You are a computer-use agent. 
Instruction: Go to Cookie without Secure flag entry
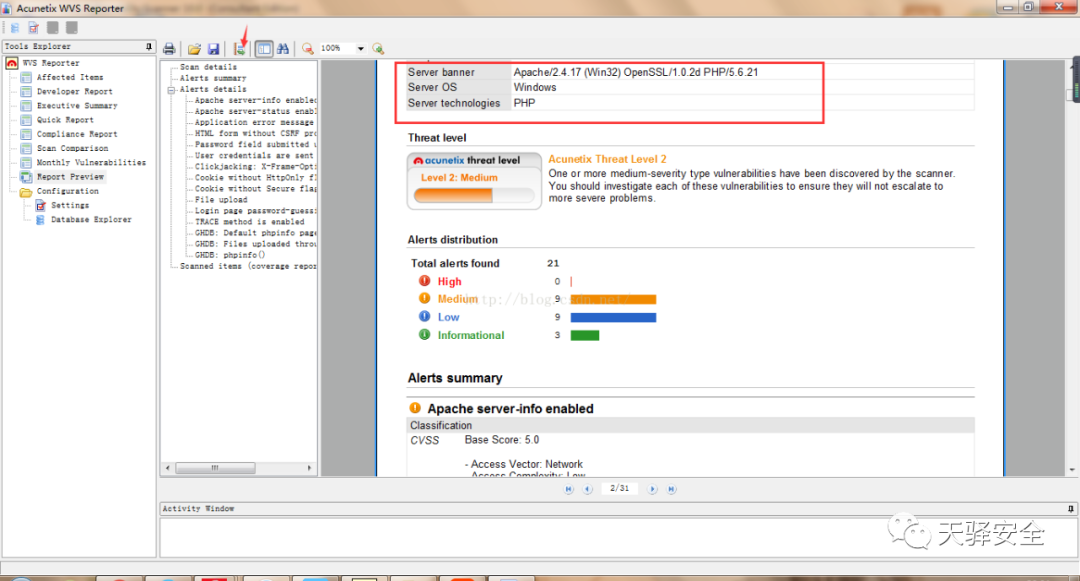[255, 189]
